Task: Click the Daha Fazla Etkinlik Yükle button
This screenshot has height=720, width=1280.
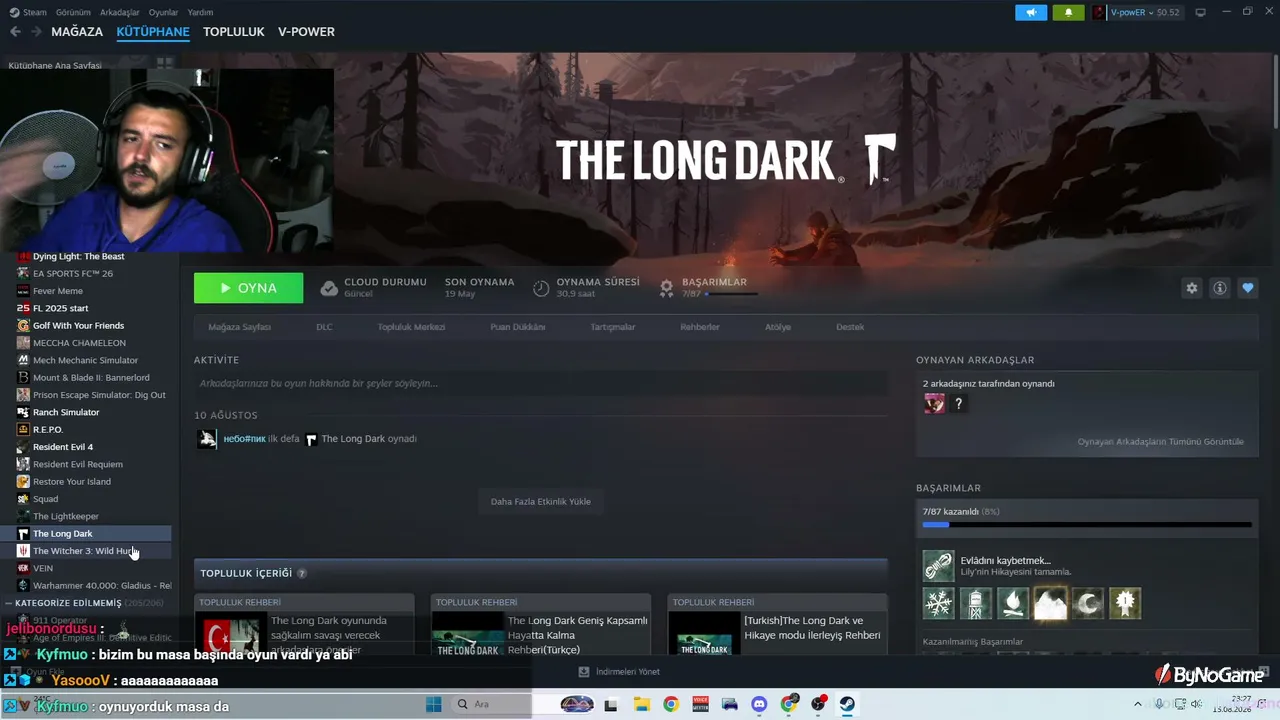Action: point(541,502)
